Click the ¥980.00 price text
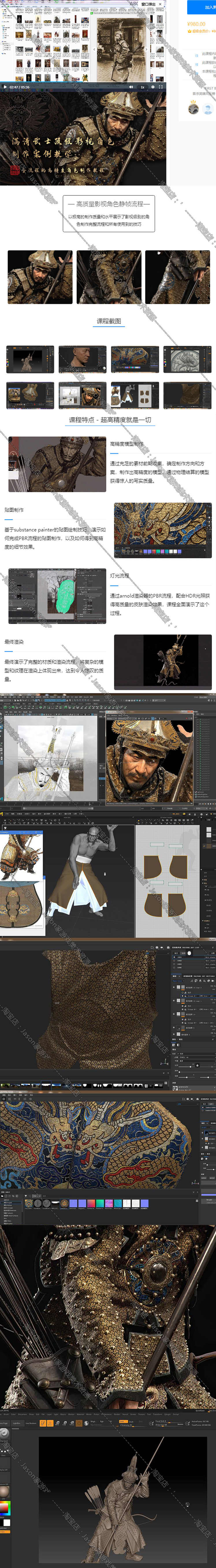This screenshot has height=1568, width=216. tap(196, 24)
